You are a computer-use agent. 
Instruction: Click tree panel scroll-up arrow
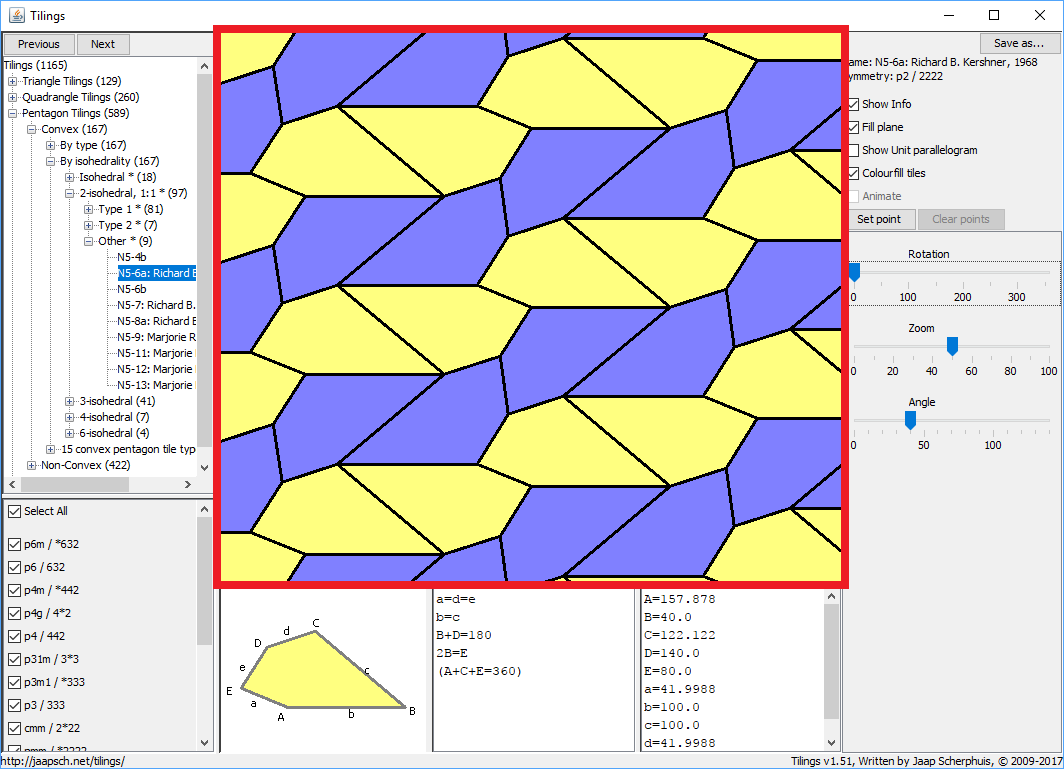[x=204, y=66]
